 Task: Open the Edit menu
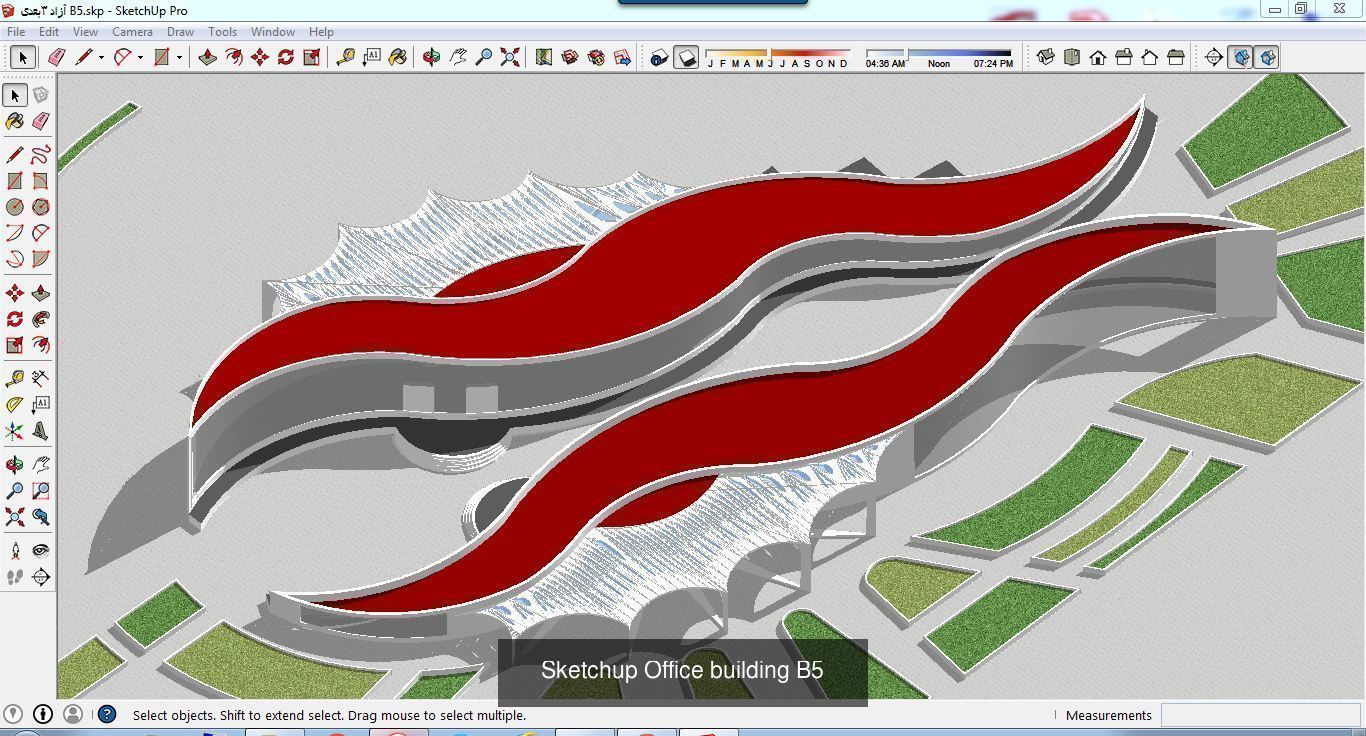(48, 32)
